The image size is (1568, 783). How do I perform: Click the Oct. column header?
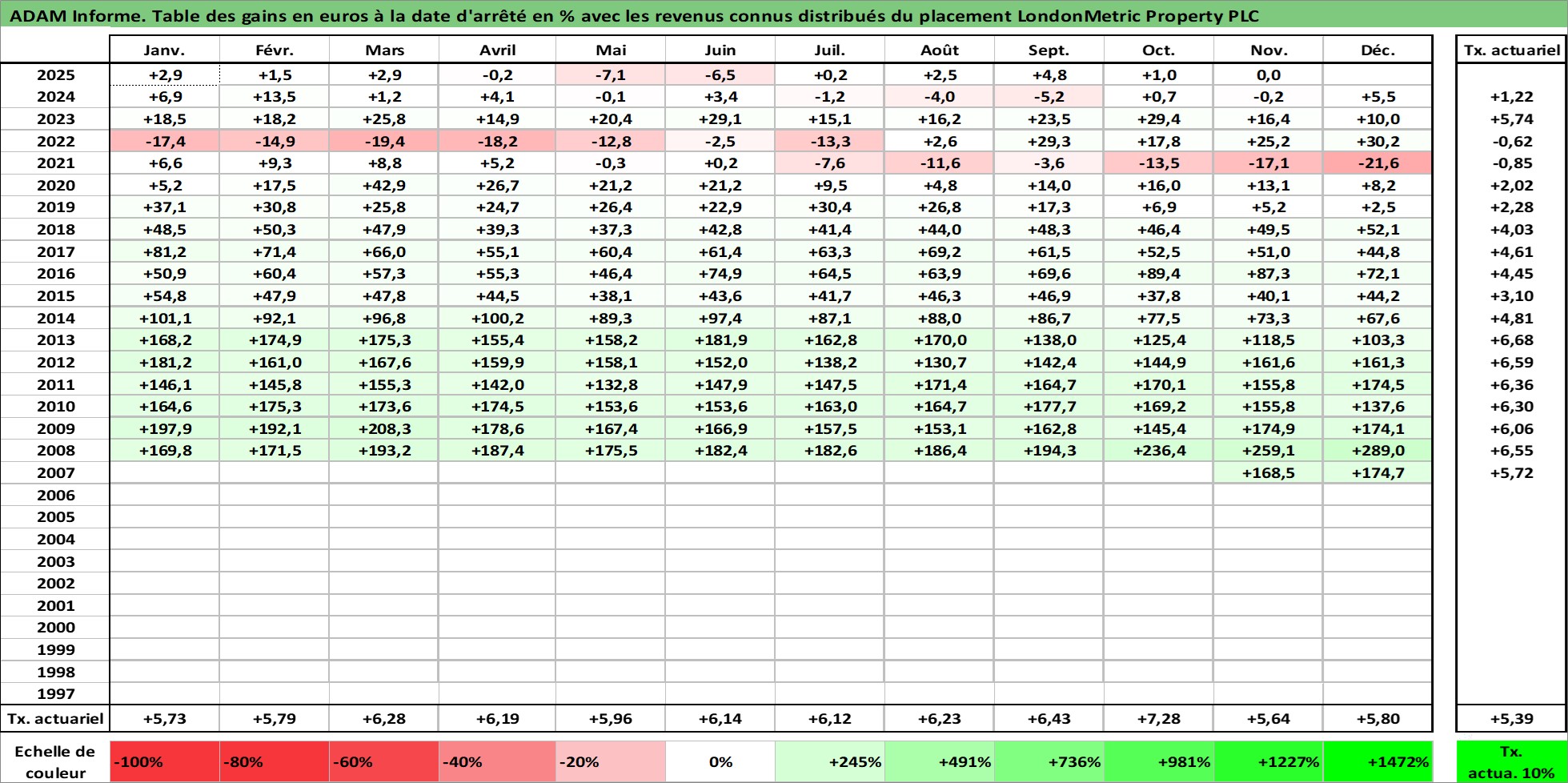pos(1159,50)
